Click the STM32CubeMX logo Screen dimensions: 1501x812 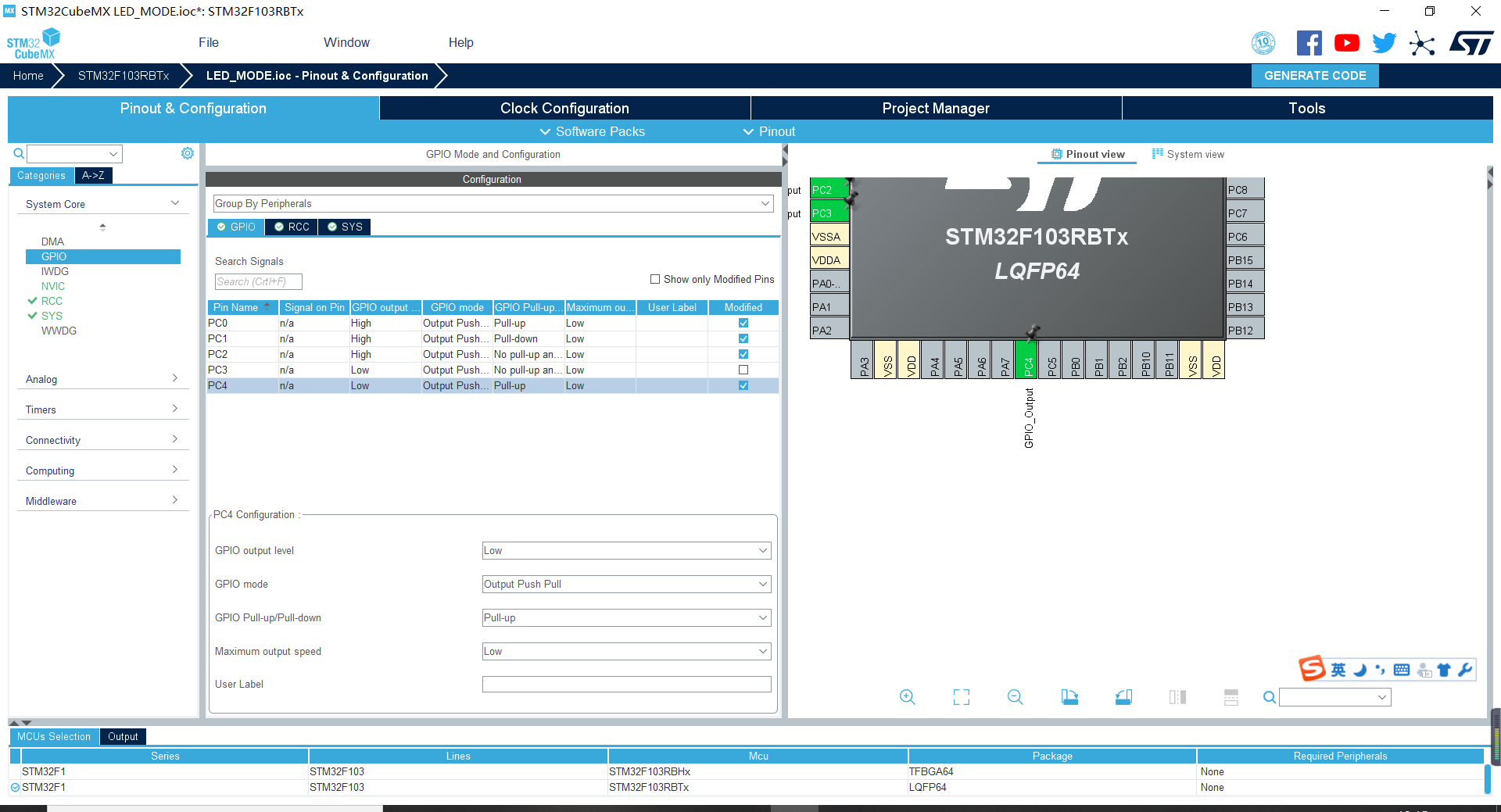pos(34,44)
